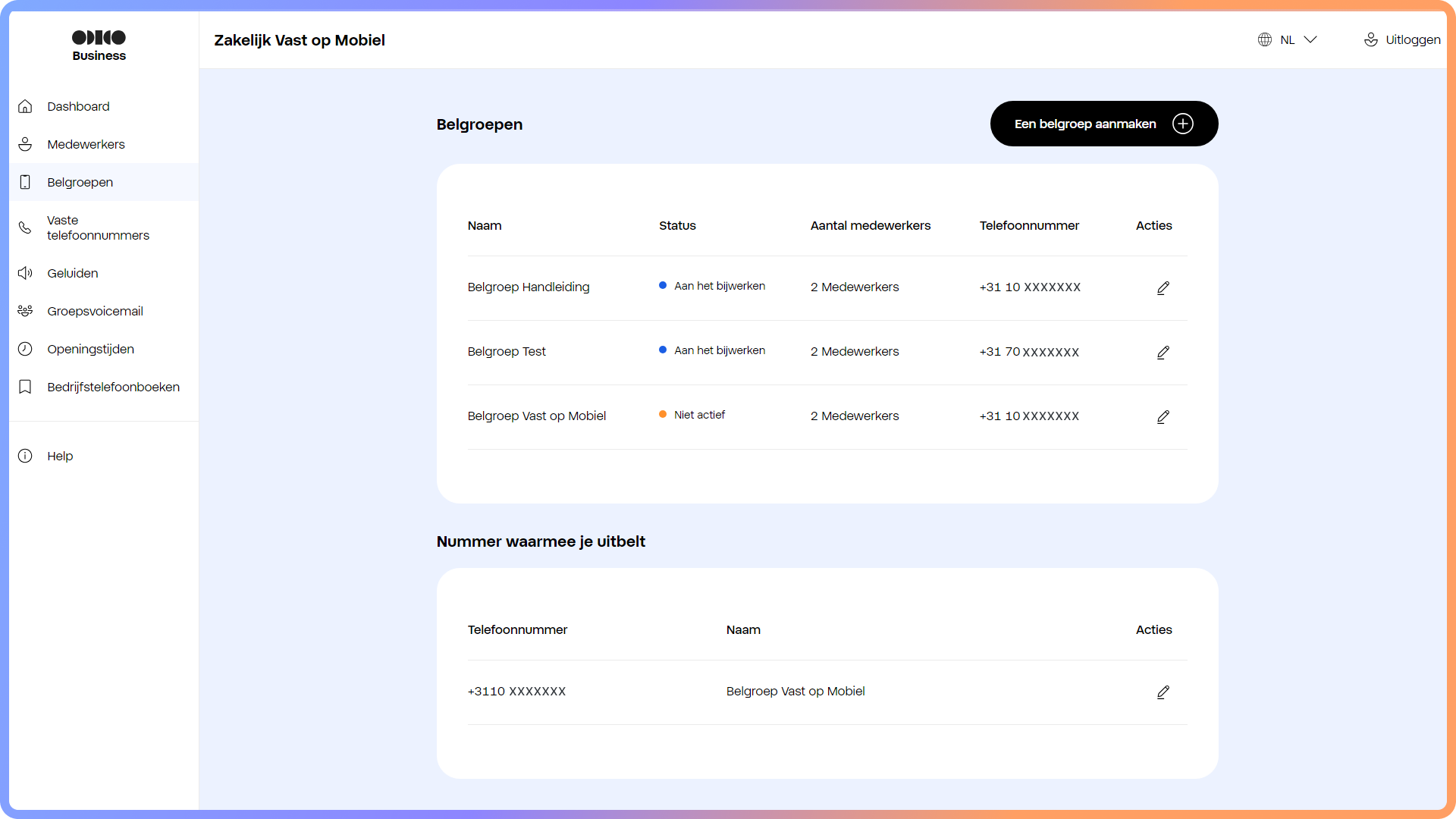Open Bedrijfstelefoonboeken page

pos(113,387)
